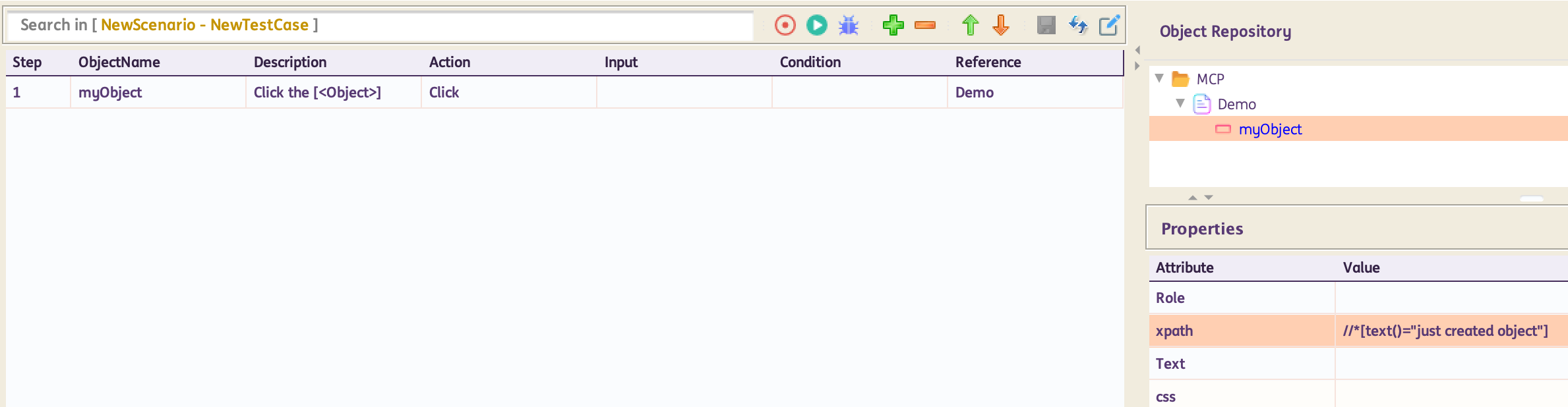1568x407 pixels.
Task: Save the test case using floppy icon
Action: 1046,26
